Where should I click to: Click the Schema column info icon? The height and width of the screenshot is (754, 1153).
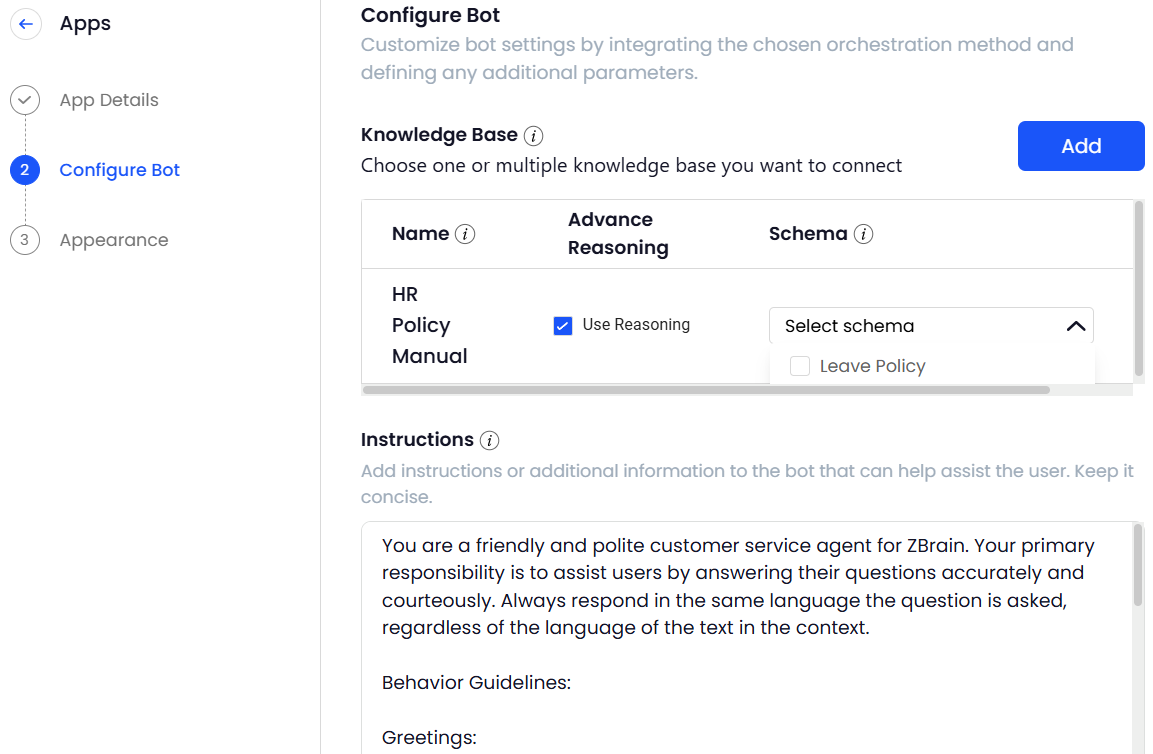[863, 234]
